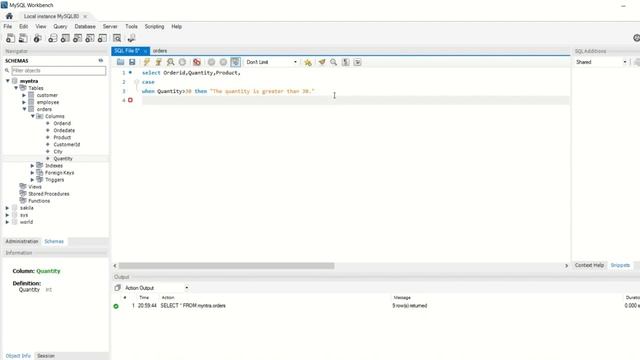Toggle auto-commit mode icon
Image resolution: width=640 pixels, height=360 pixels.
pyautogui.click(x=236, y=62)
